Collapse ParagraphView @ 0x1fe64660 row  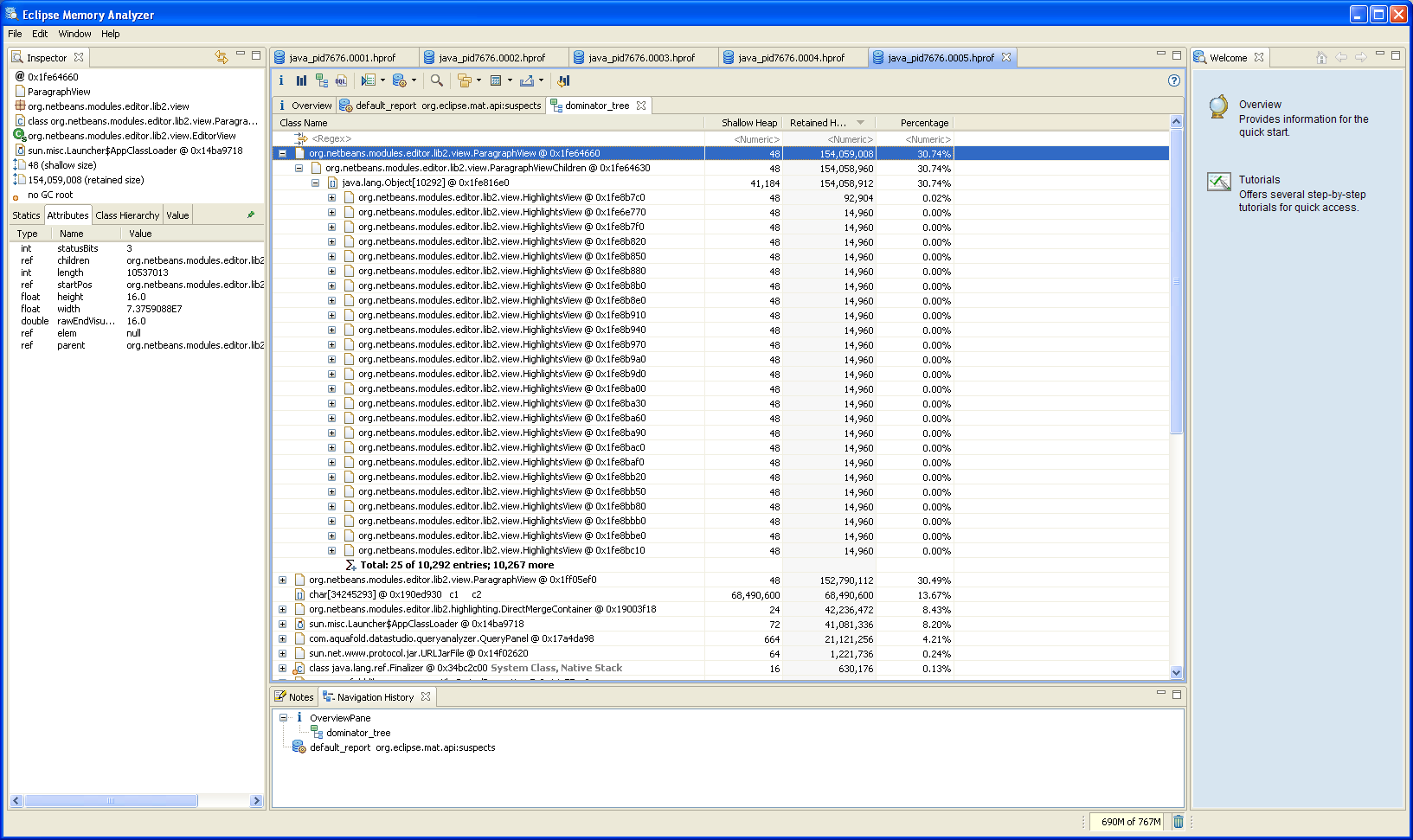coord(282,153)
